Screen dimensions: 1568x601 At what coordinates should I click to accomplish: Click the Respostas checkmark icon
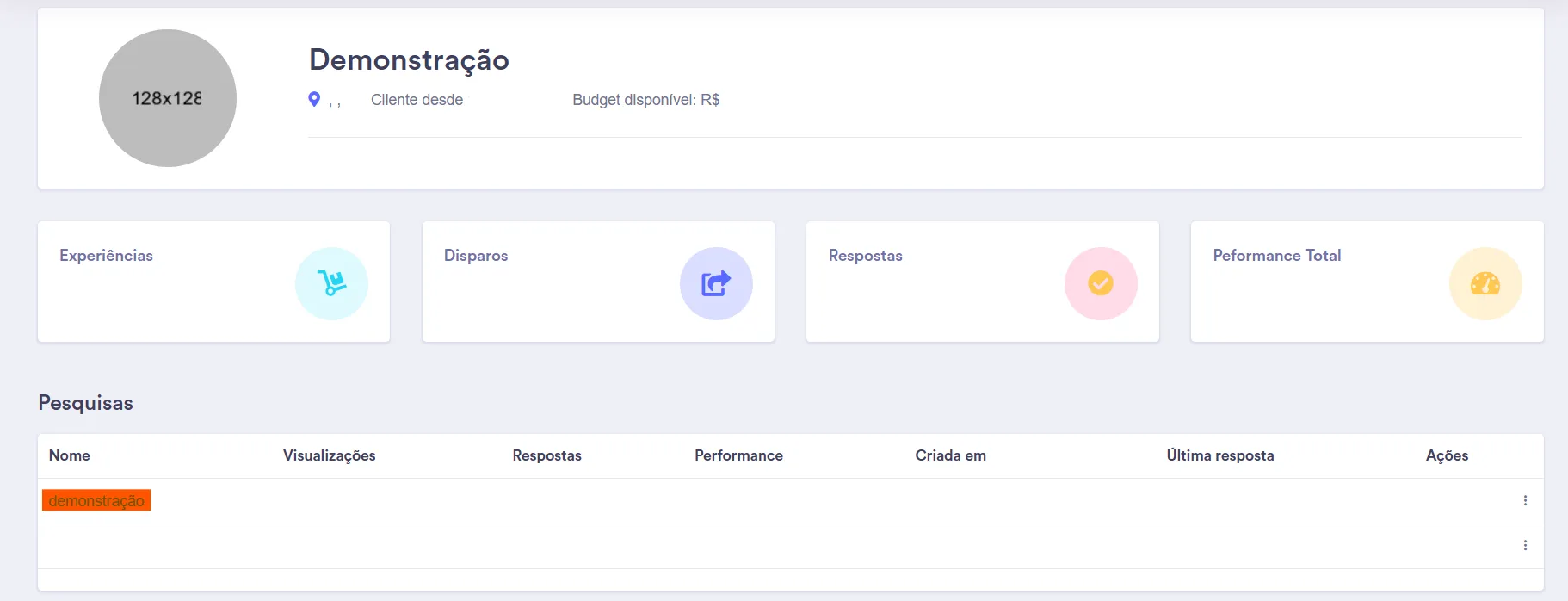point(1101,283)
